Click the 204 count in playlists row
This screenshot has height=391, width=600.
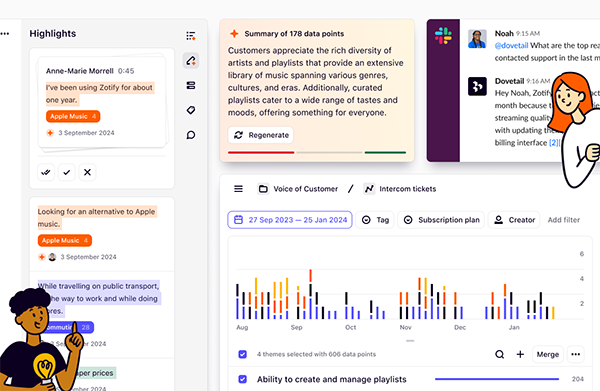(x=577, y=379)
